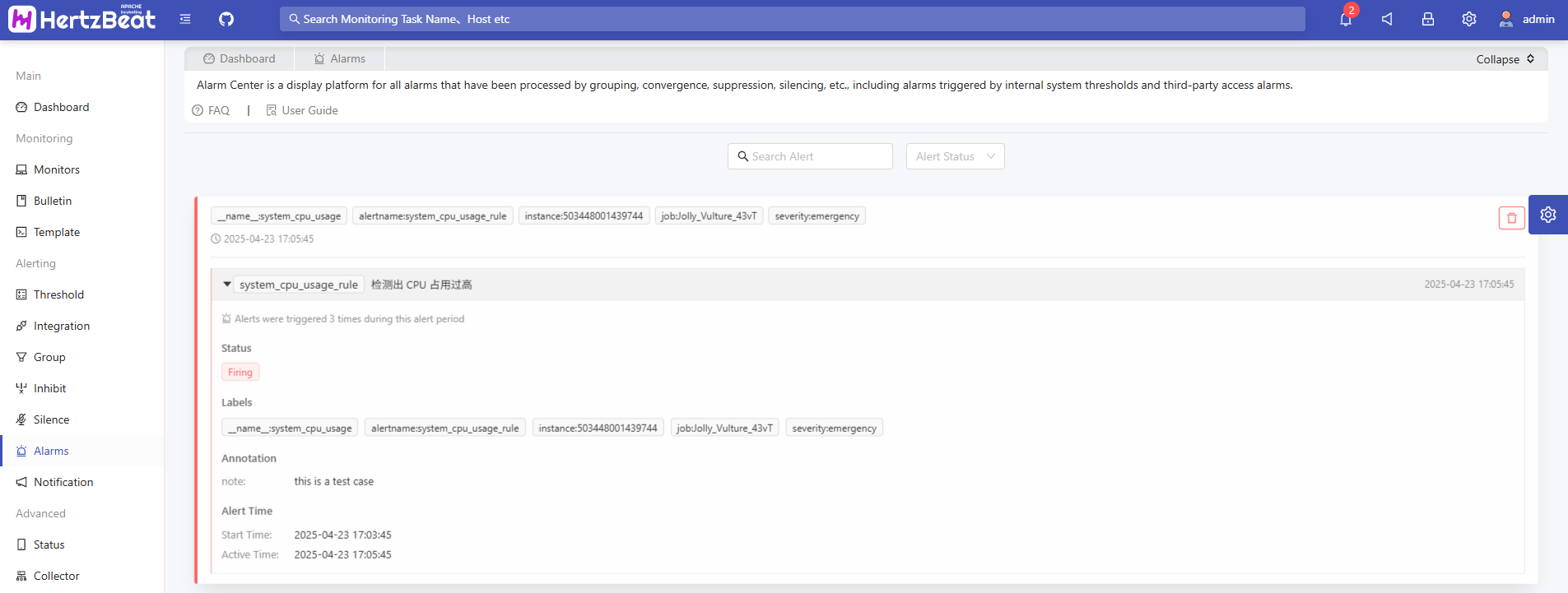Image resolution: width=1568 pixels, height=593 pixels.
Task: Open the Alert Status dropdown
Action: [x=955, y=156]
